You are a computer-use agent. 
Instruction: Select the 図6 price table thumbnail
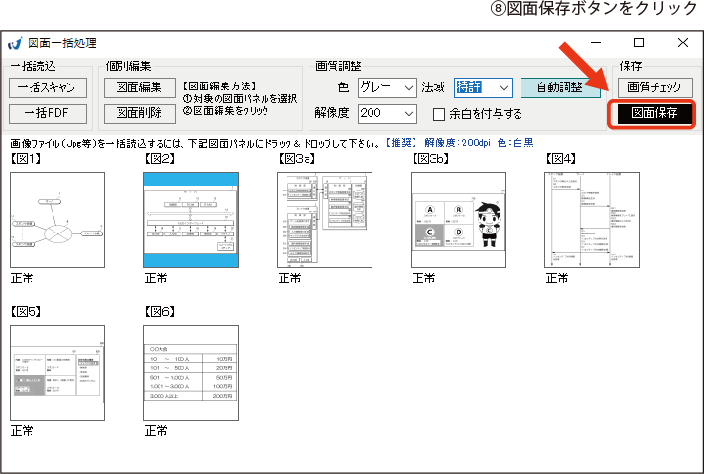[x=190, y=372]
